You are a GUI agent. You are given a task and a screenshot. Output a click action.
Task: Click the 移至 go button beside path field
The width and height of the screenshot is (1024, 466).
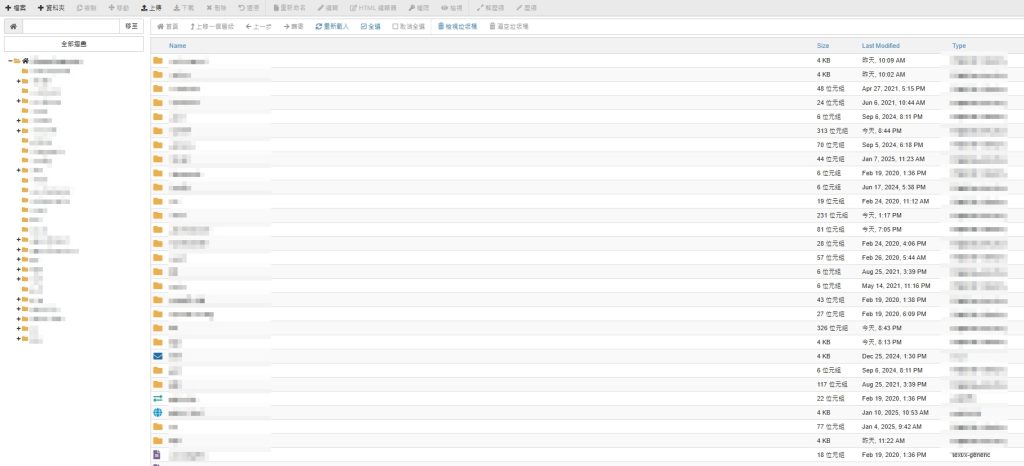[131, 26]
